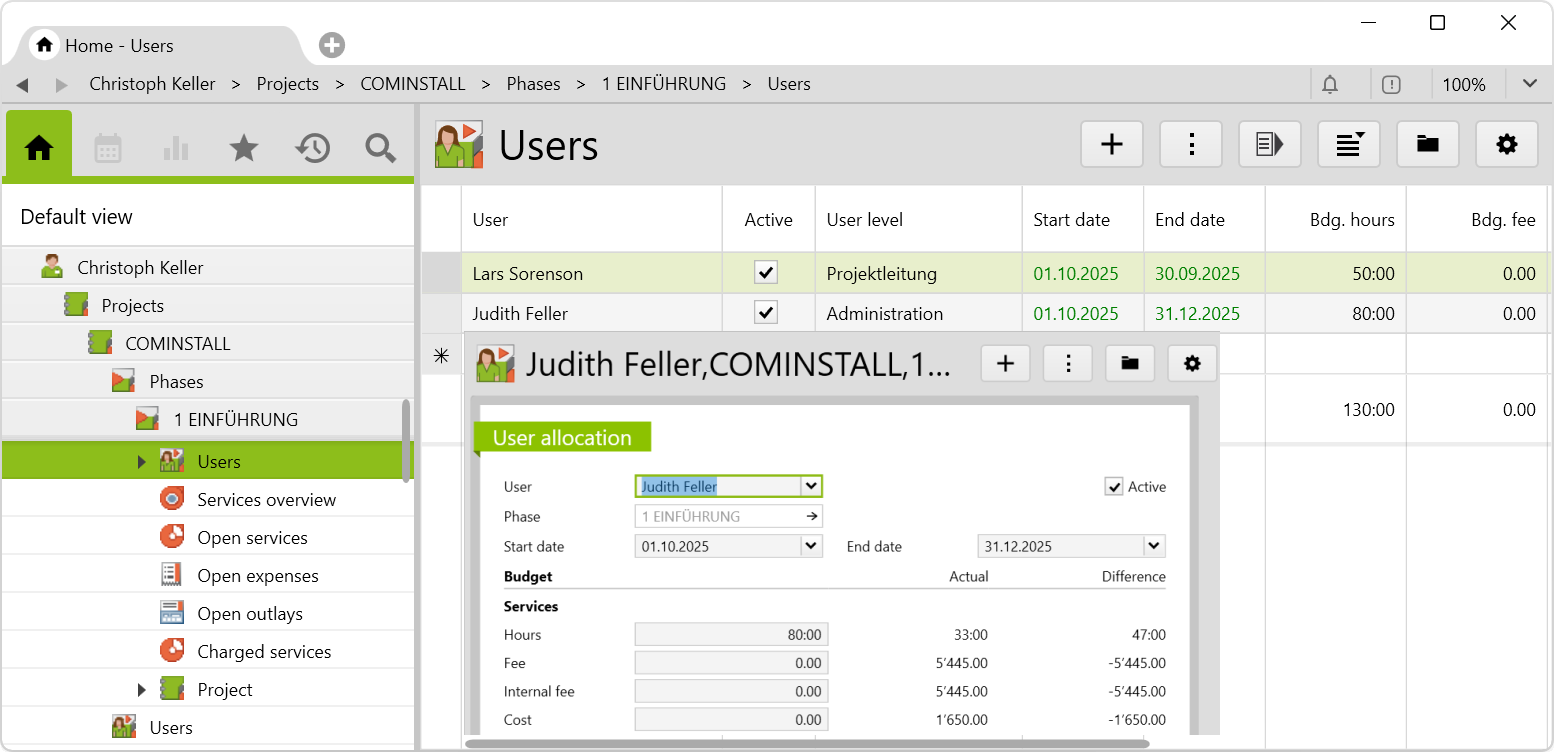1554x752 pixels.
Task: Toggle Active checkbox in User allocation form
Action: coord(1113,487)
